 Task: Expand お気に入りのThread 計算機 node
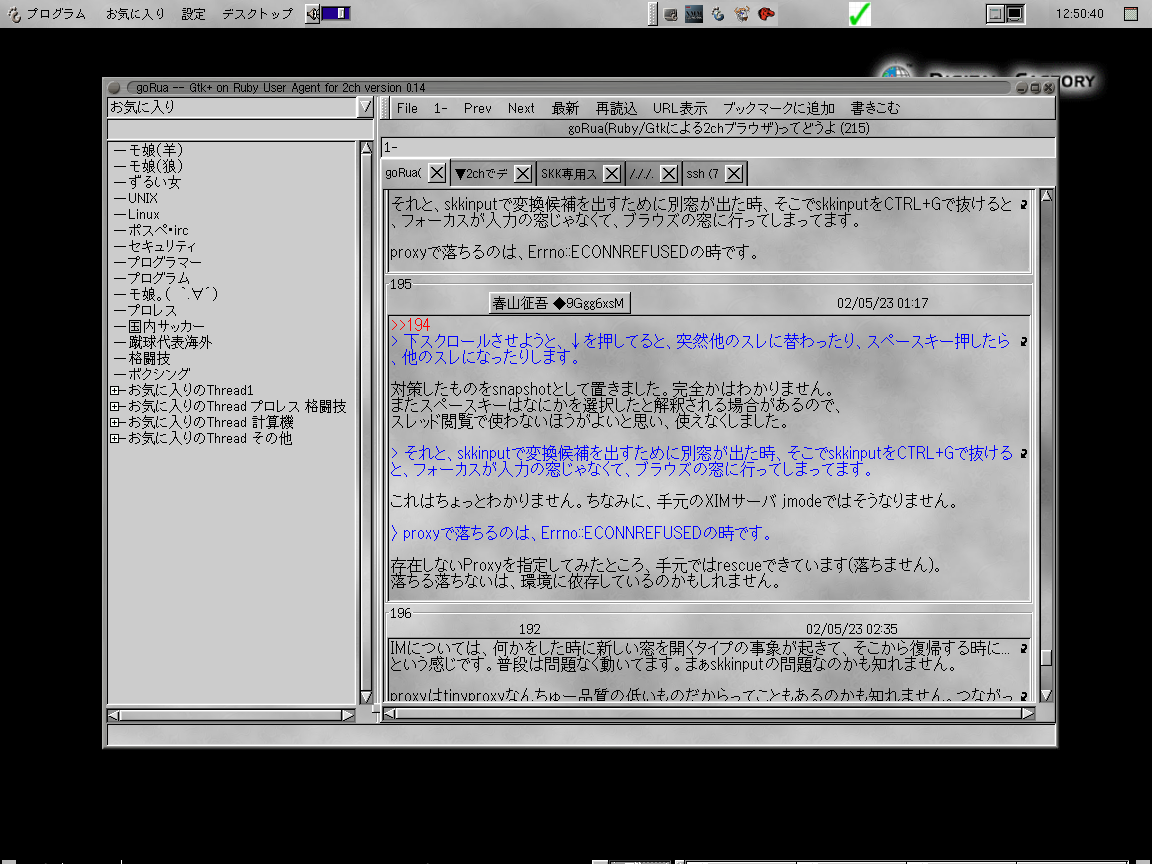(114, 422)
